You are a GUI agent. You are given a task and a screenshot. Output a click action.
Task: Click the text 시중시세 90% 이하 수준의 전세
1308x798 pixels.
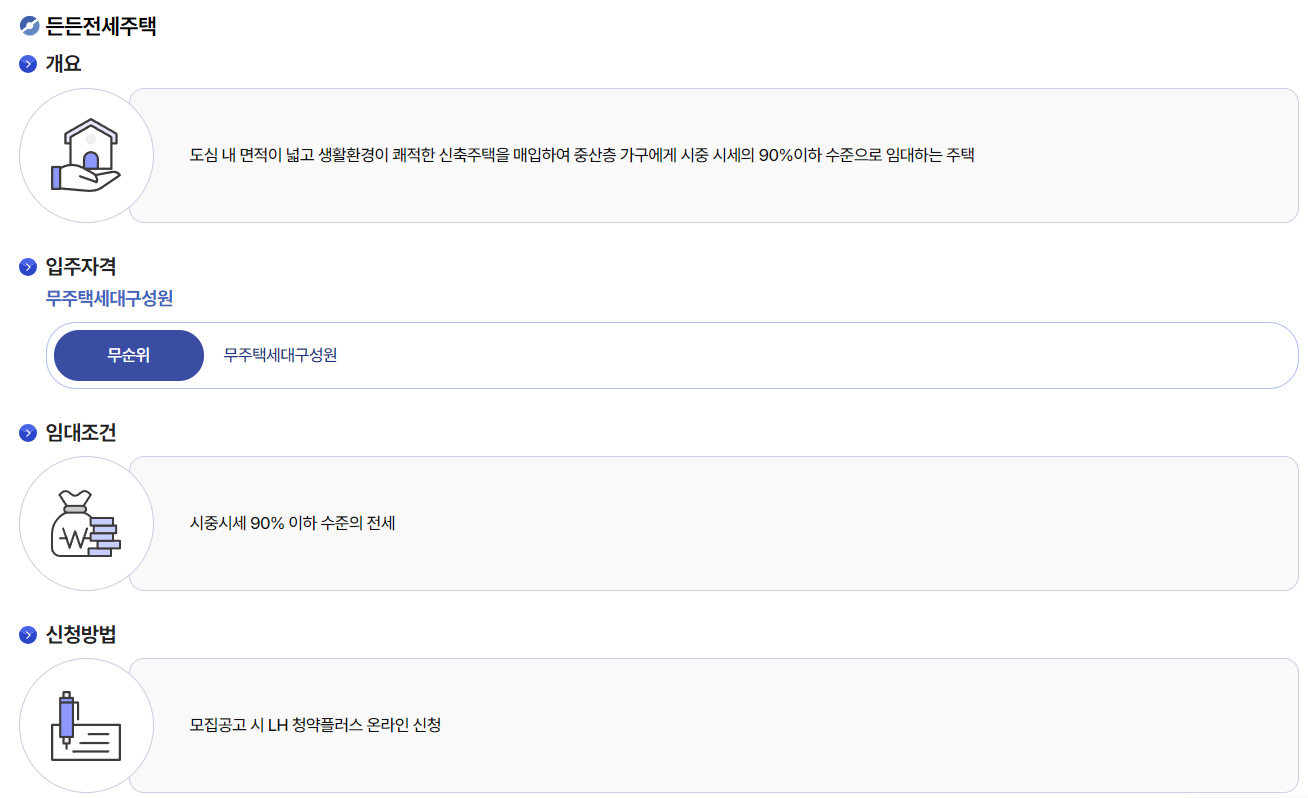[x=293, y=523]
